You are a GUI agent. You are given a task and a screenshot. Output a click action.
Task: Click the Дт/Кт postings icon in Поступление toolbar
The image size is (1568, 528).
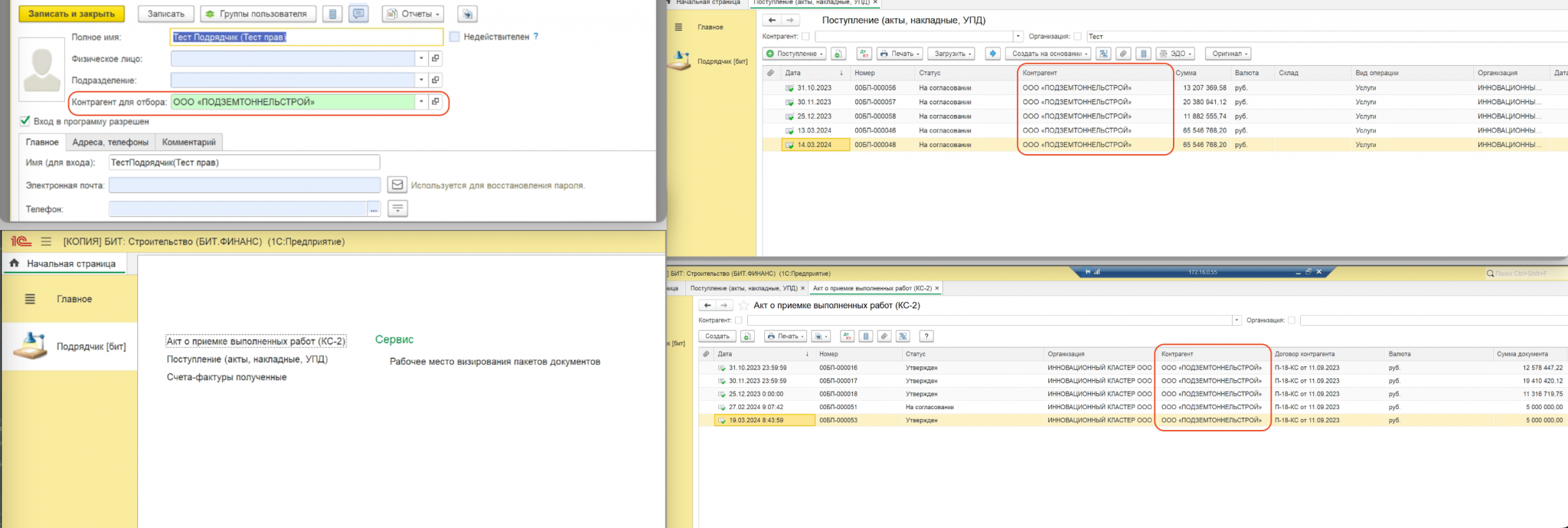pyautogui.click(x=864, y=54)
